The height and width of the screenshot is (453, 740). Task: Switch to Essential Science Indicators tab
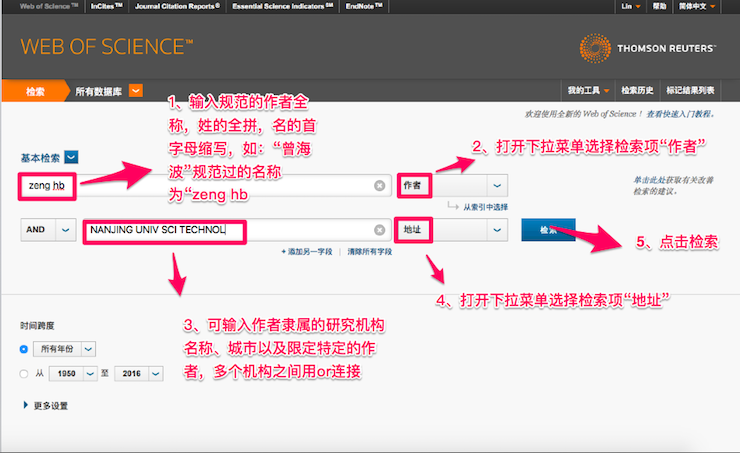283,6
